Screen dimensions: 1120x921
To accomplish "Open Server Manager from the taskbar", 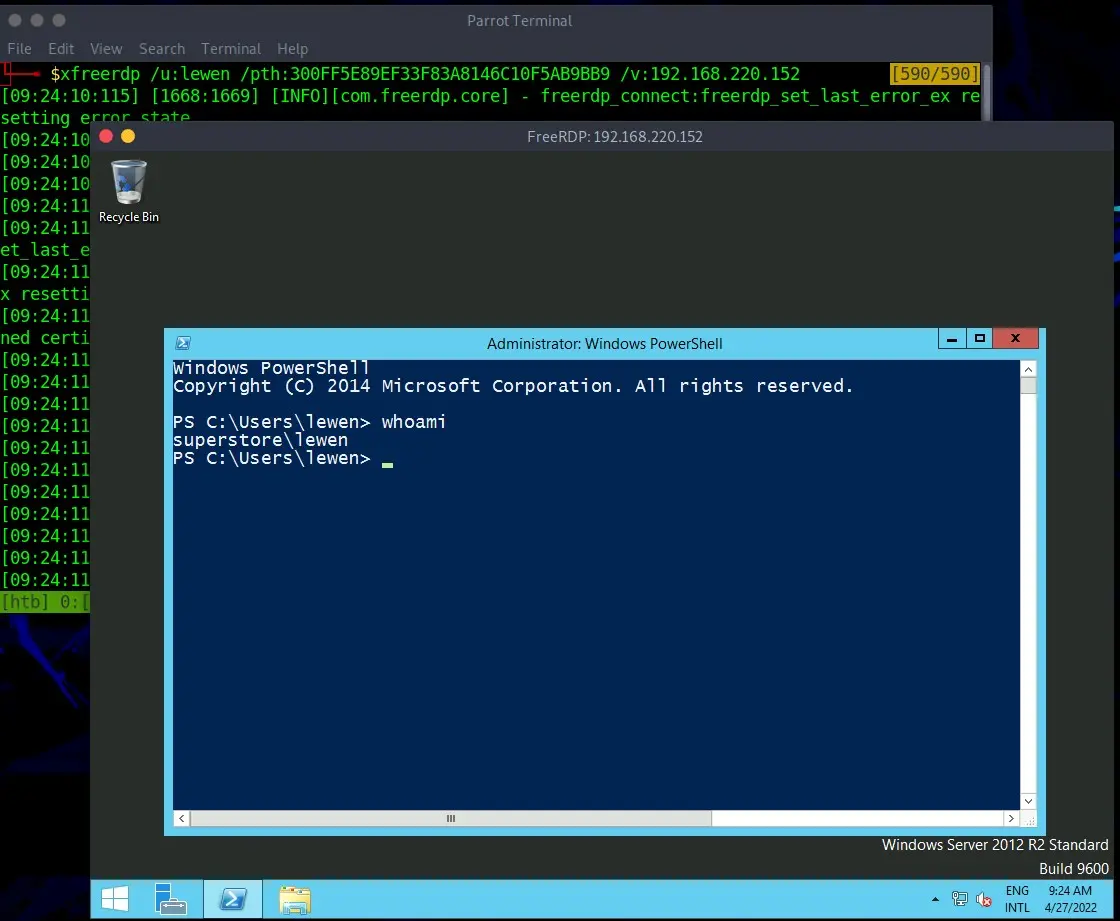I will click(170, 899).
